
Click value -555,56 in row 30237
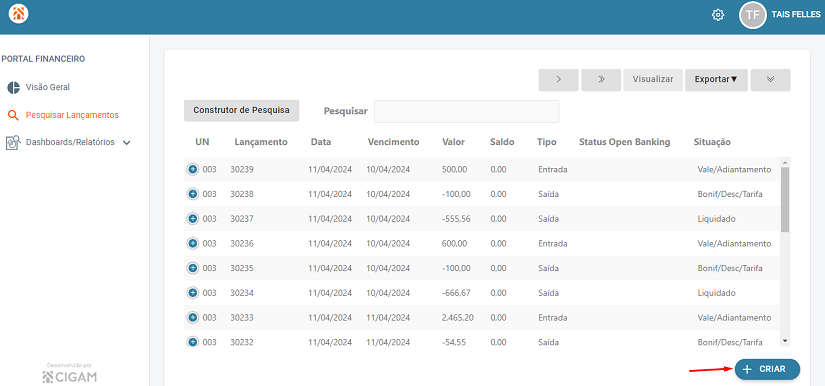(x=455, y=219)
